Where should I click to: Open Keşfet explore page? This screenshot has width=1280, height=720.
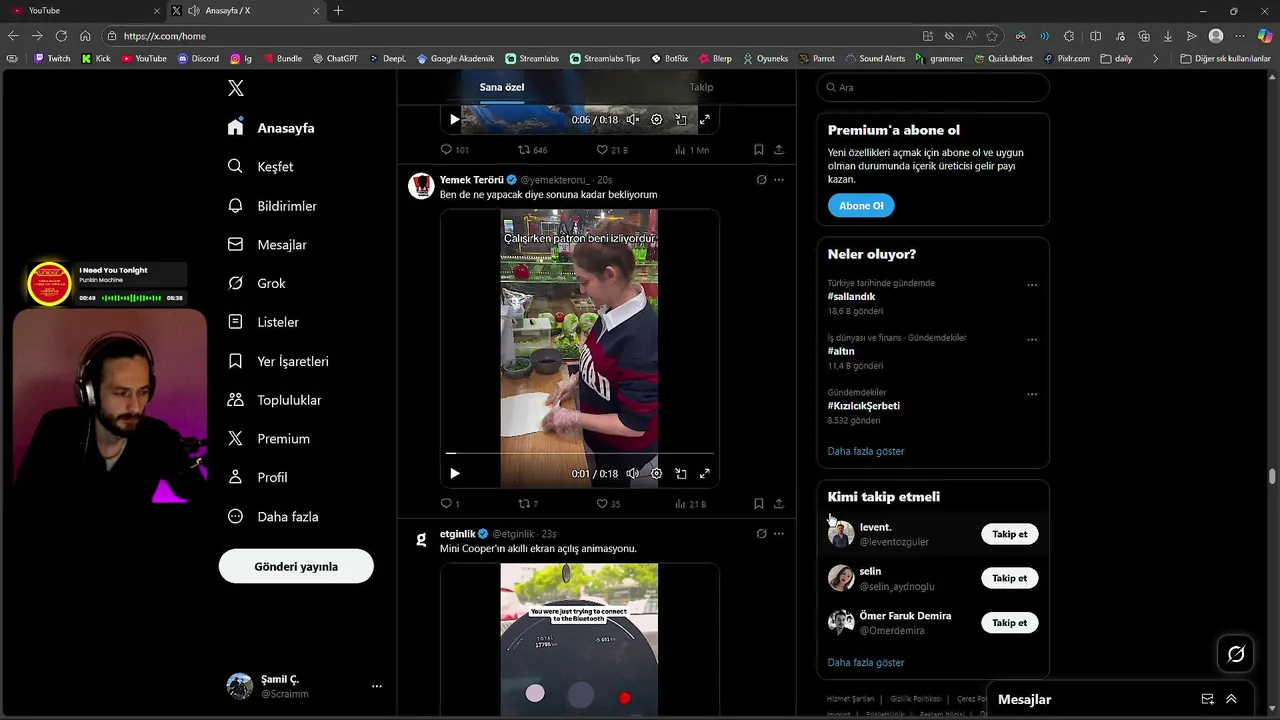point(260,167)
